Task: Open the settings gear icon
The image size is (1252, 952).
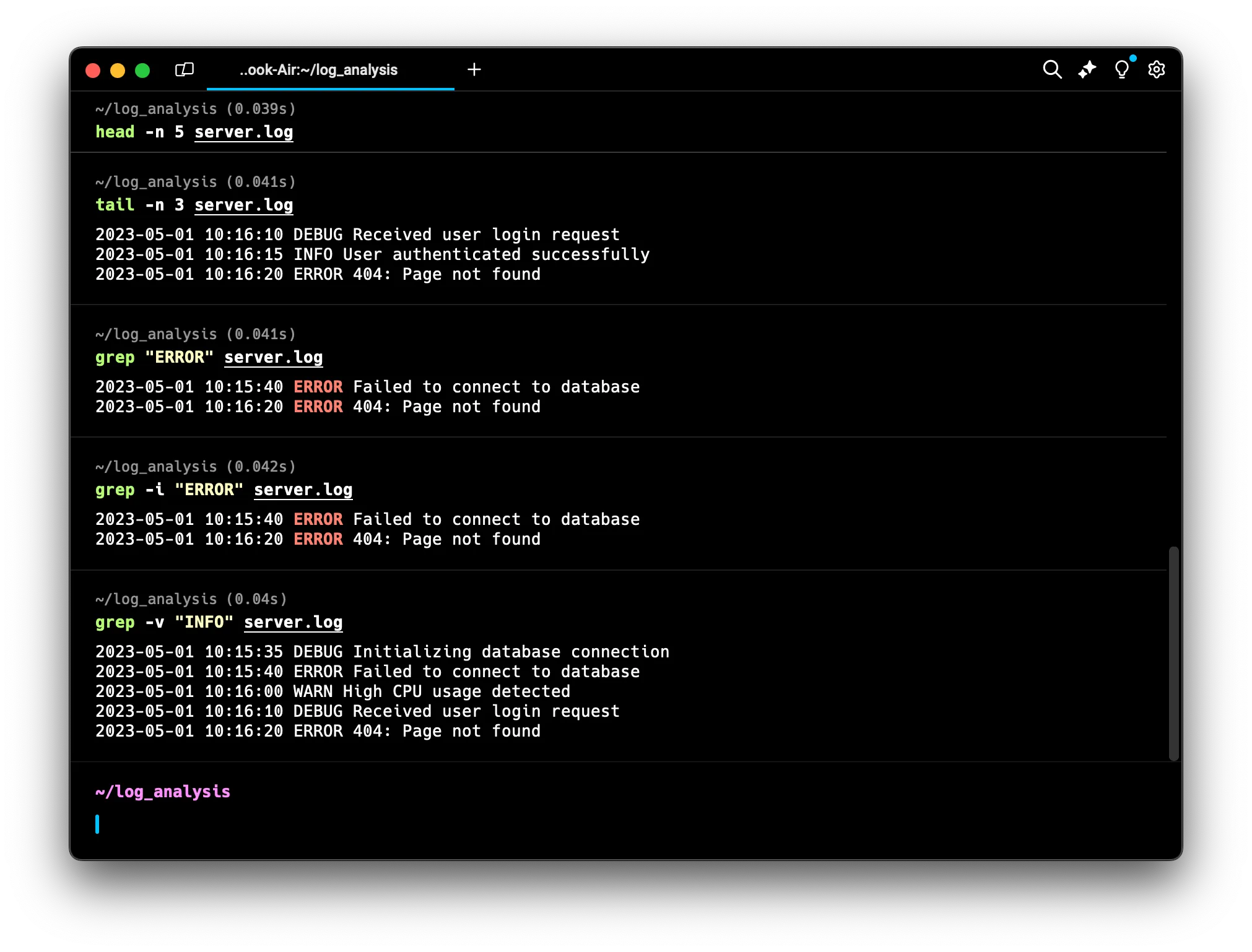Action: click(x=1156, y=69)
